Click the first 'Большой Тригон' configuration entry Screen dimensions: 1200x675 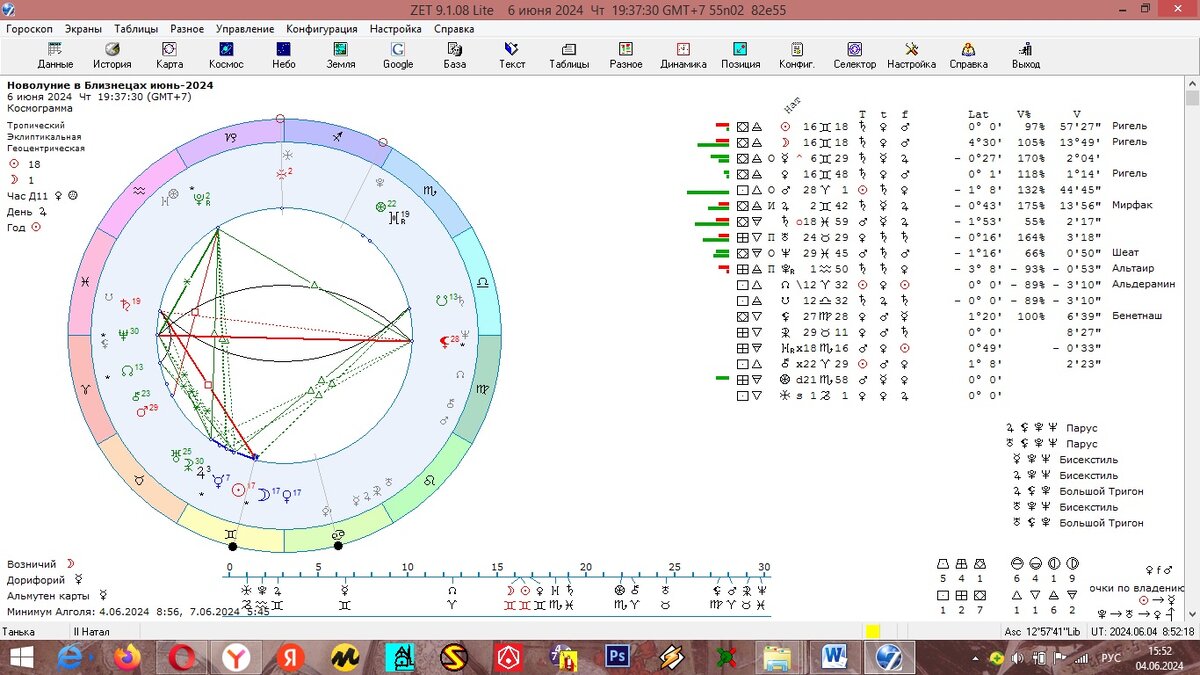click(1102, 491)
